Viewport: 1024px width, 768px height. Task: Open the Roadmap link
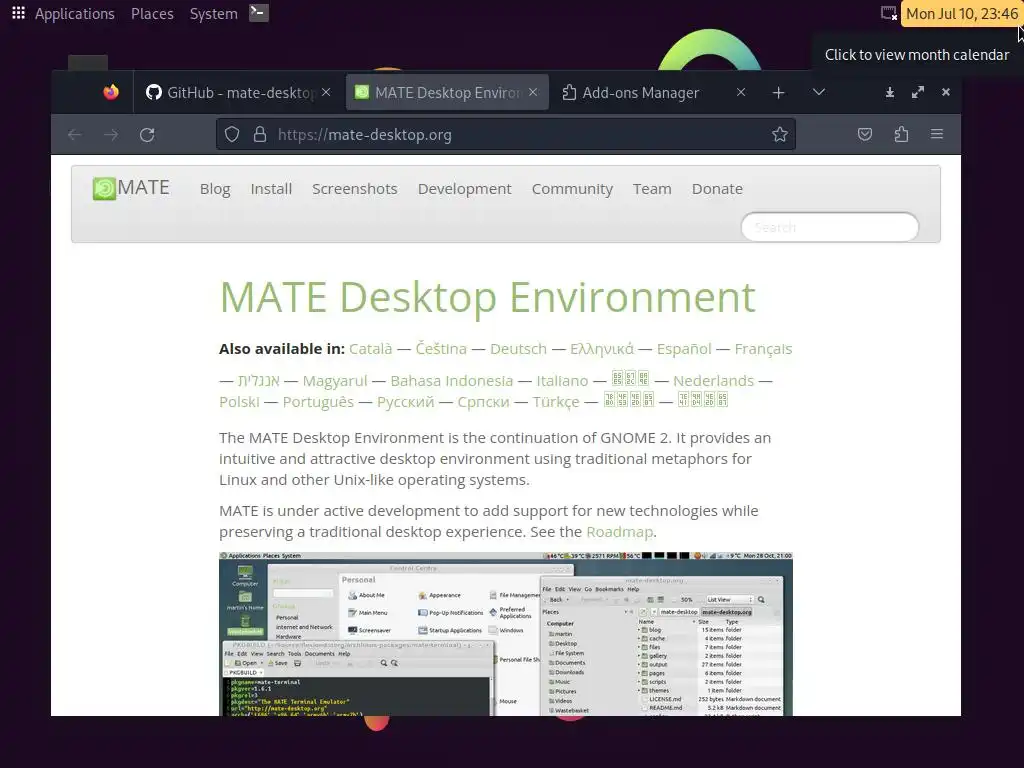(x=619, y=532)
